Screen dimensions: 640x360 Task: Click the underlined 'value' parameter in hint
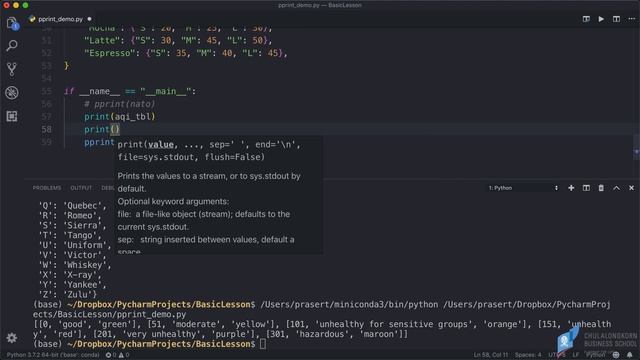[x=161, y=144]
